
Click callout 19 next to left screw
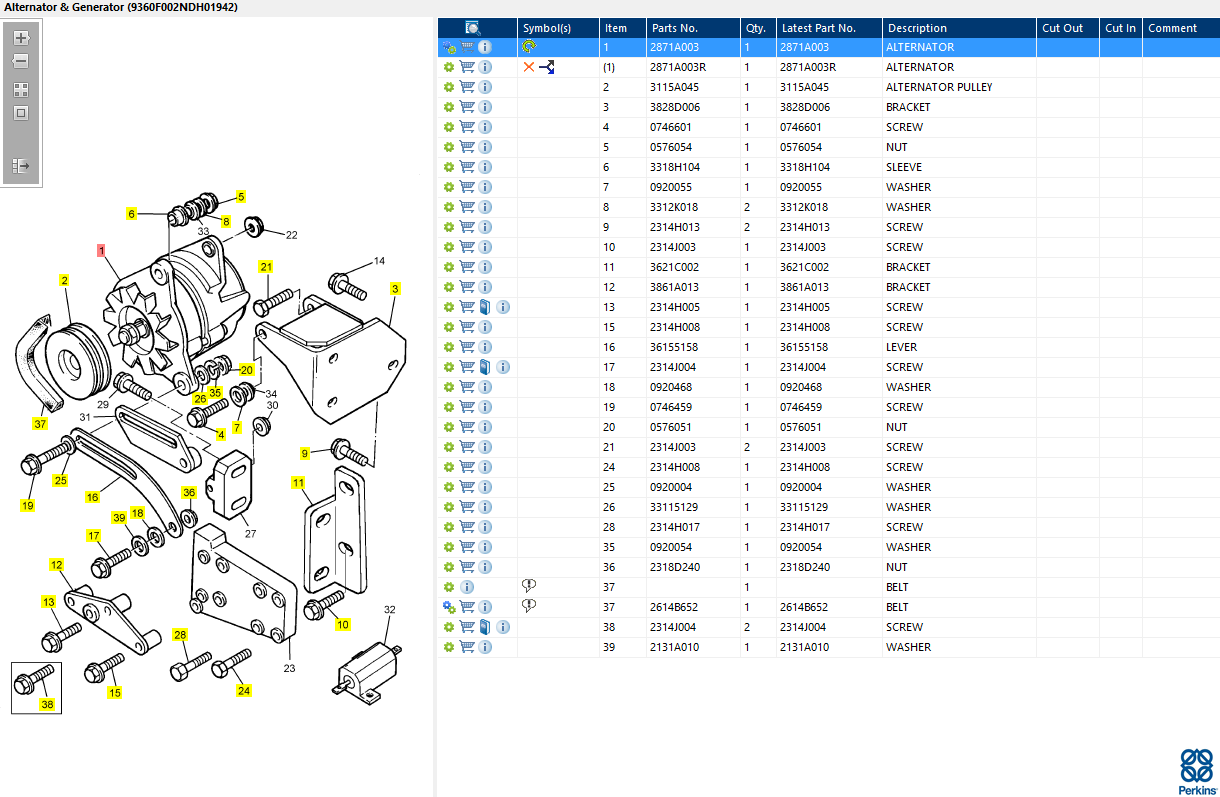click(27, 505)
